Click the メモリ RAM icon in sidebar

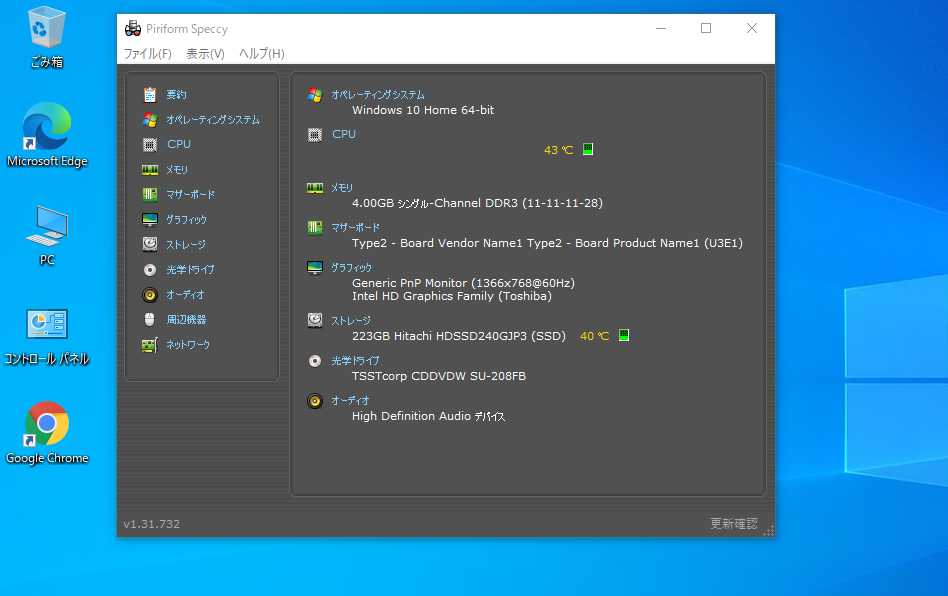tap(150, 170)
